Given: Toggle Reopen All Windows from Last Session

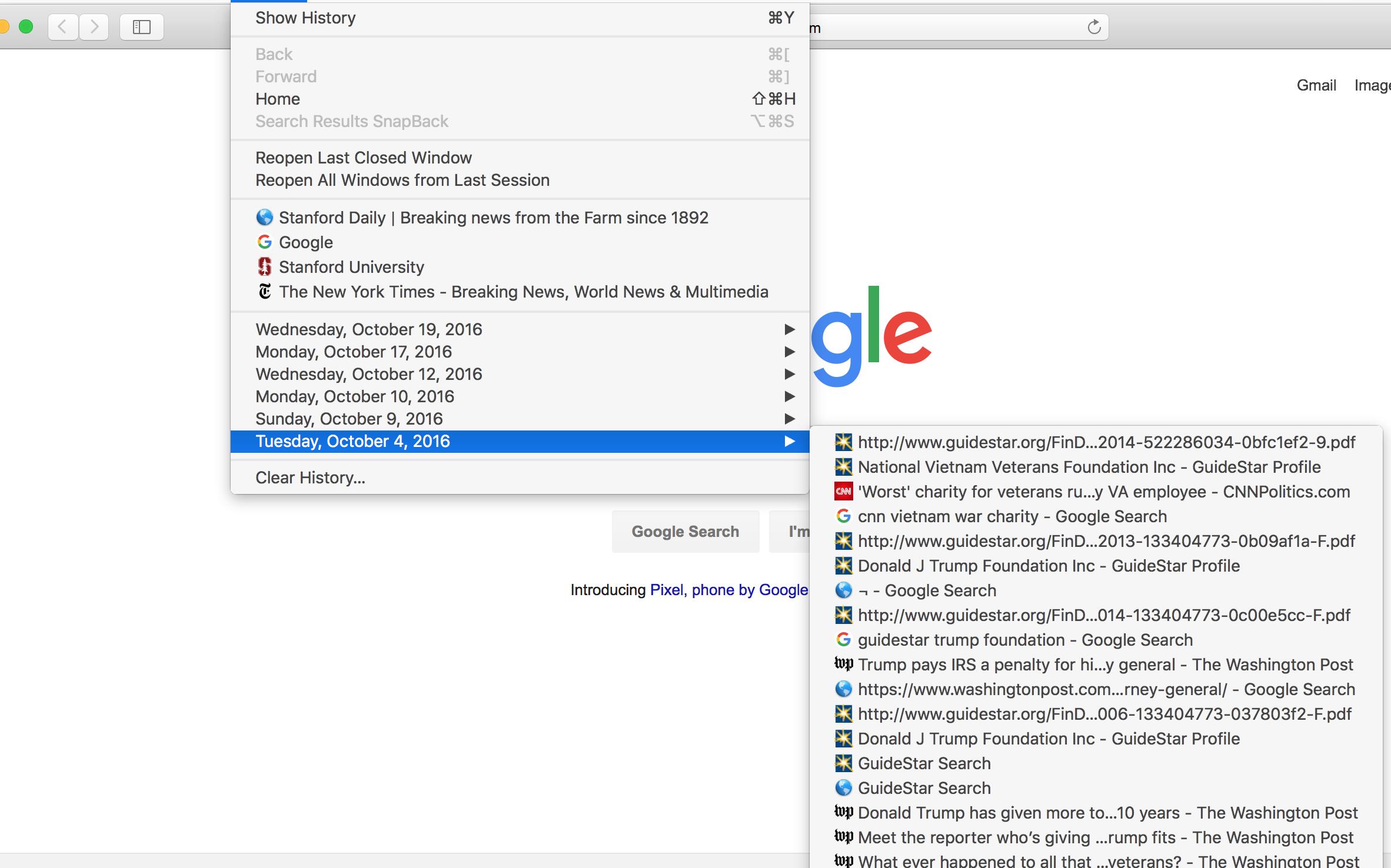Looking at the screenshot, I should (403, 180).
